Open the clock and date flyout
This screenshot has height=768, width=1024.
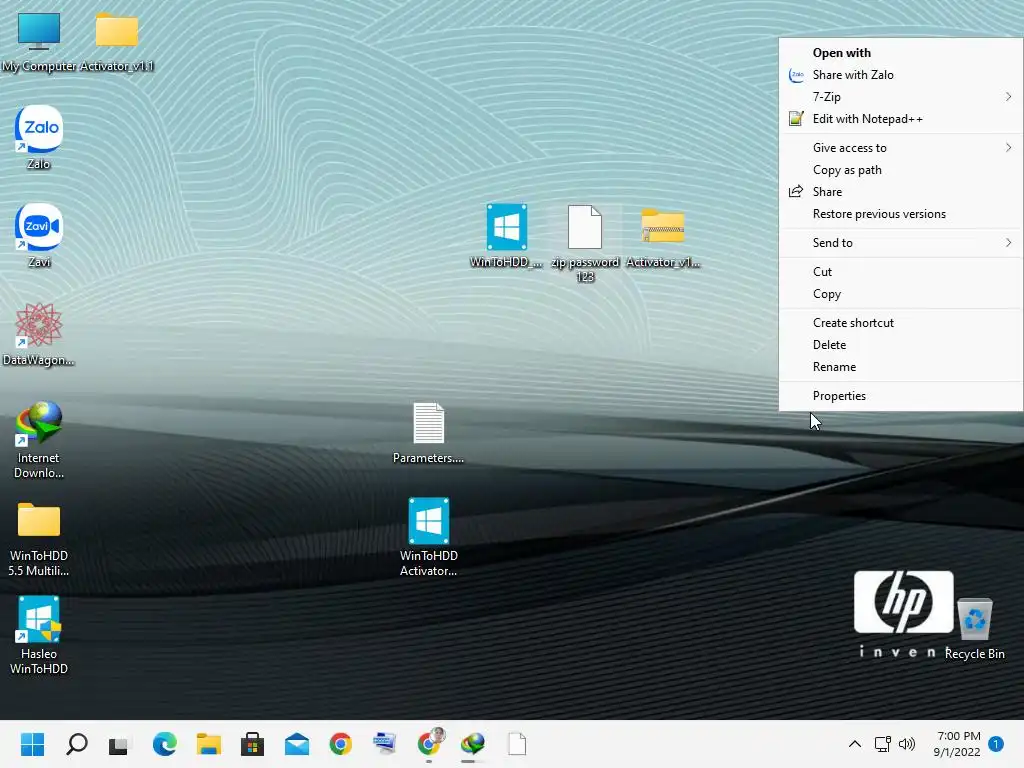pyautogui.click(x=957, y=744)
